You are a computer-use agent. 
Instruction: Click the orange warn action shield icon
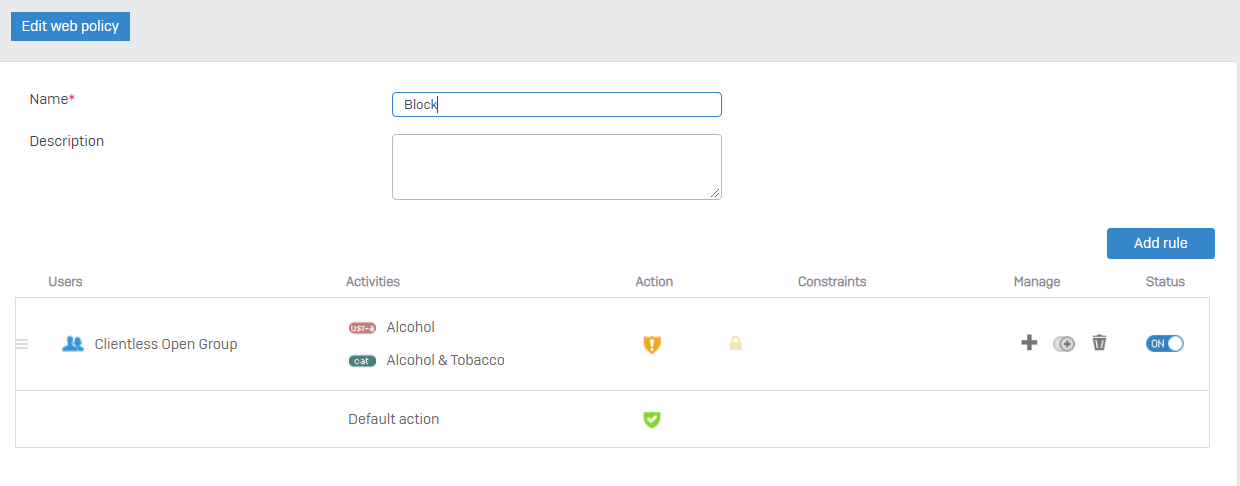[652, 344]
